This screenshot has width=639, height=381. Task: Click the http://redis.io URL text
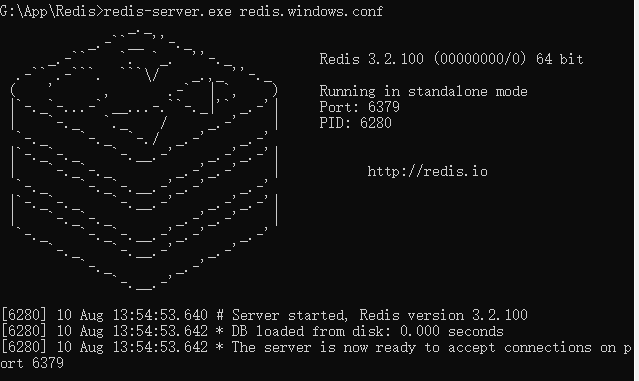[427, 172]
